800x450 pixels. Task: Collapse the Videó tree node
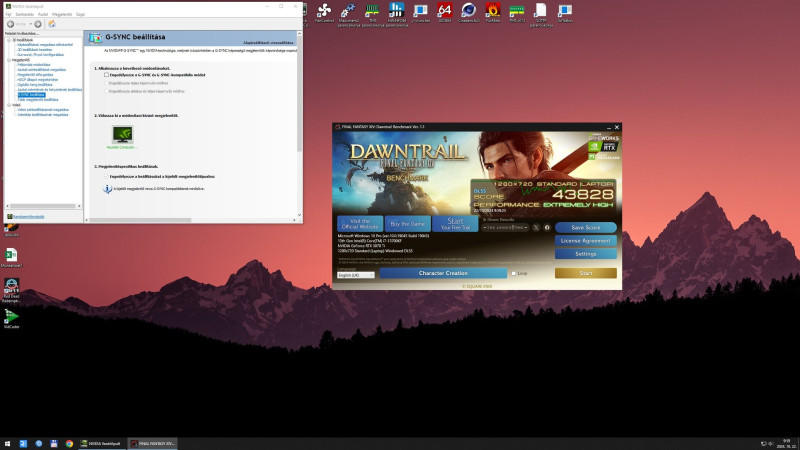[x=9, y=105]
